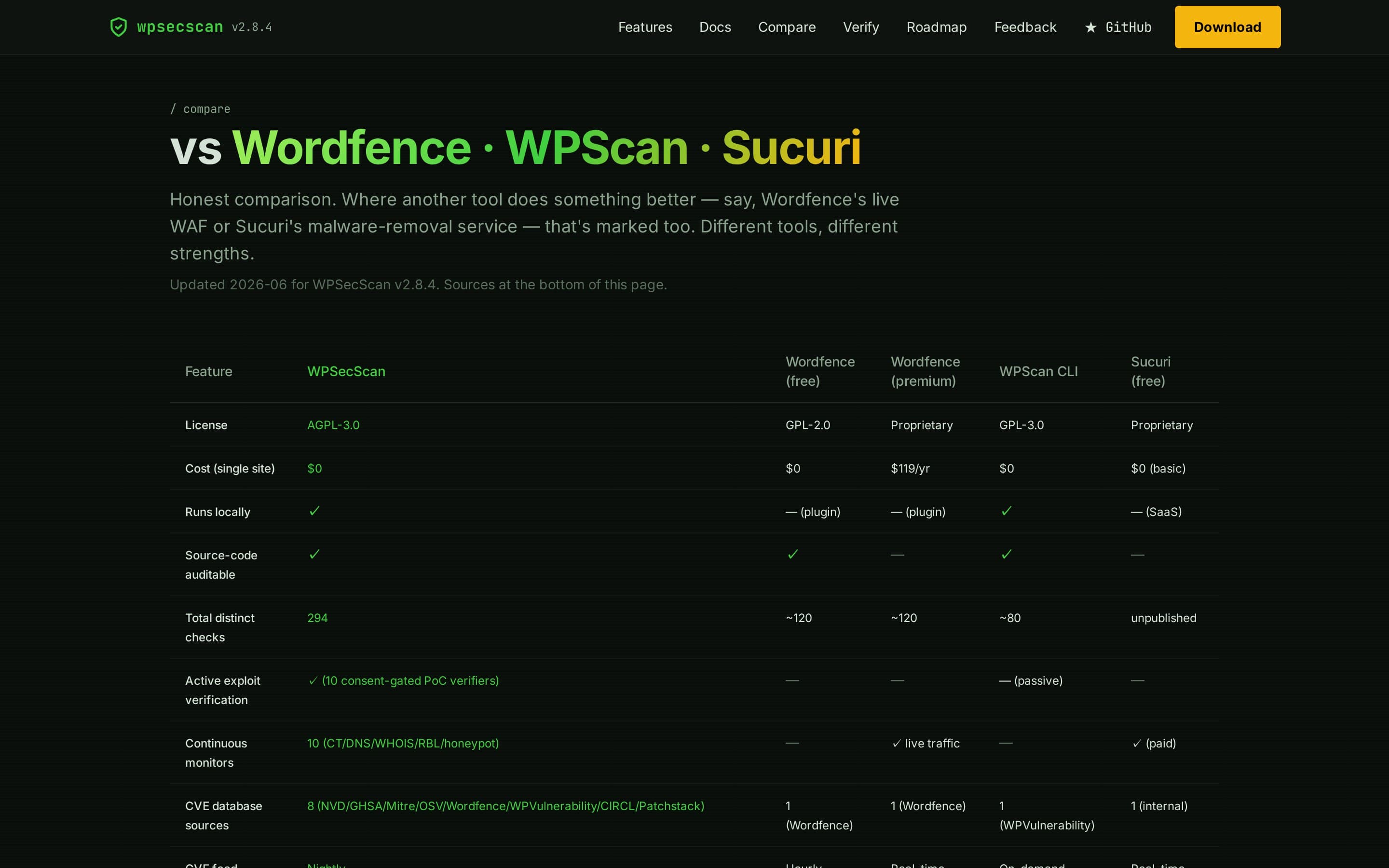Click the $119/yr cost cell

click(x=910, y=468)
